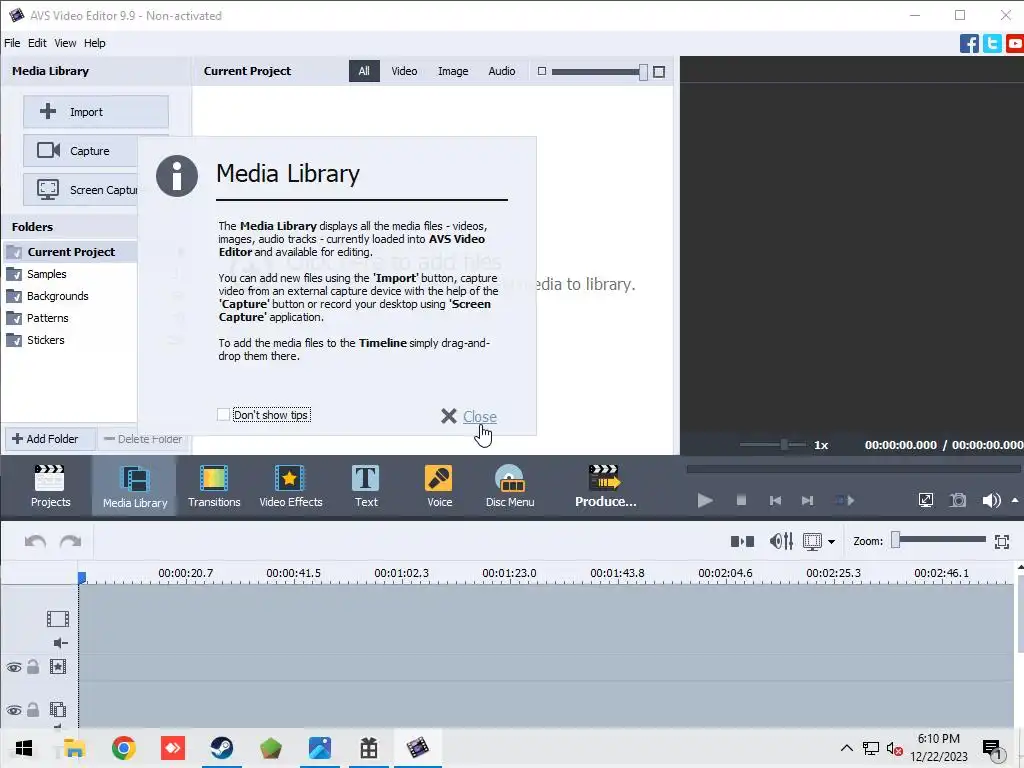Click the redo arrow on timeline toolbar

click(x=71, y=541)
